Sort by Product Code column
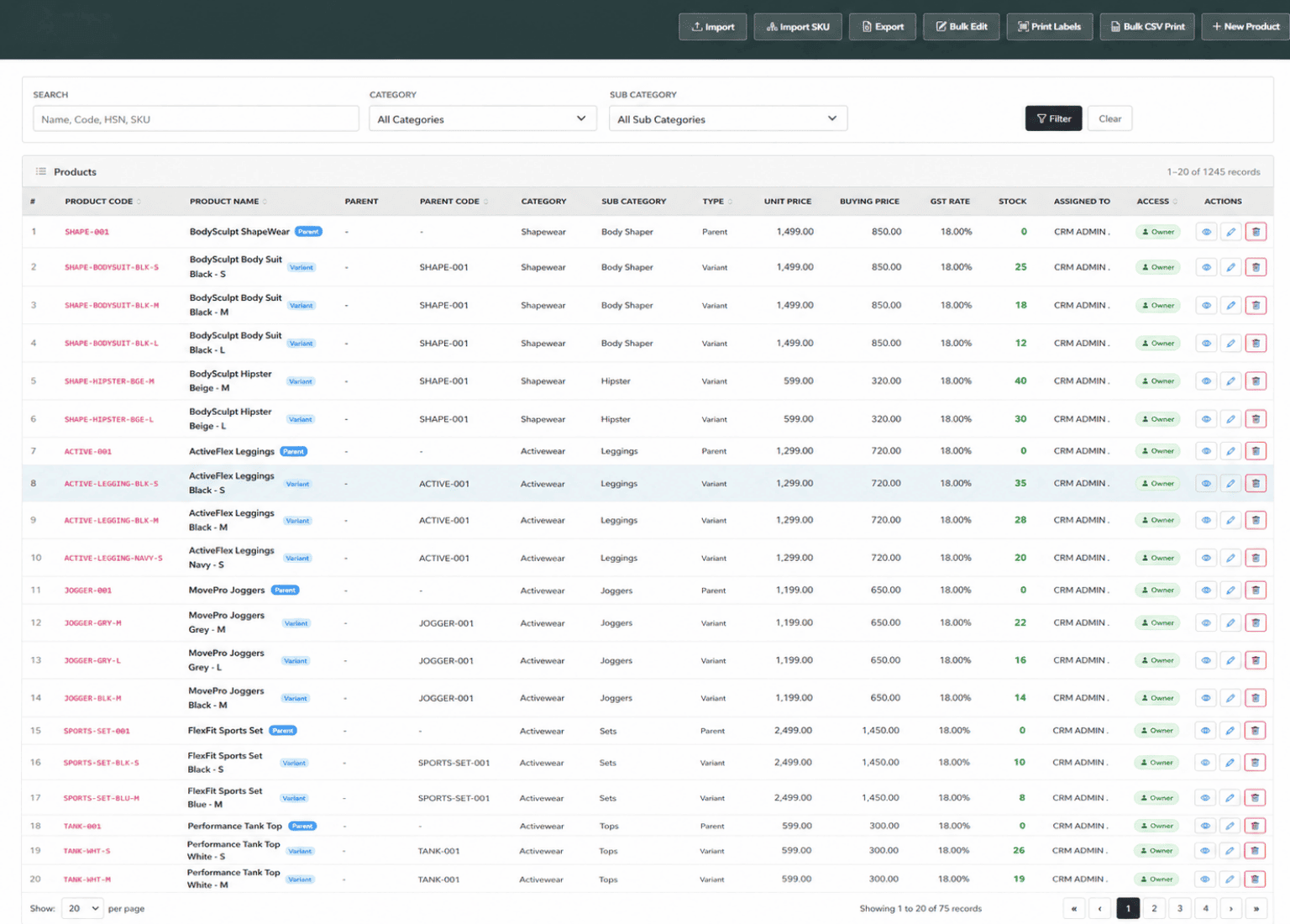Viewport: 1290px width, 924px height. click(102, 202)
